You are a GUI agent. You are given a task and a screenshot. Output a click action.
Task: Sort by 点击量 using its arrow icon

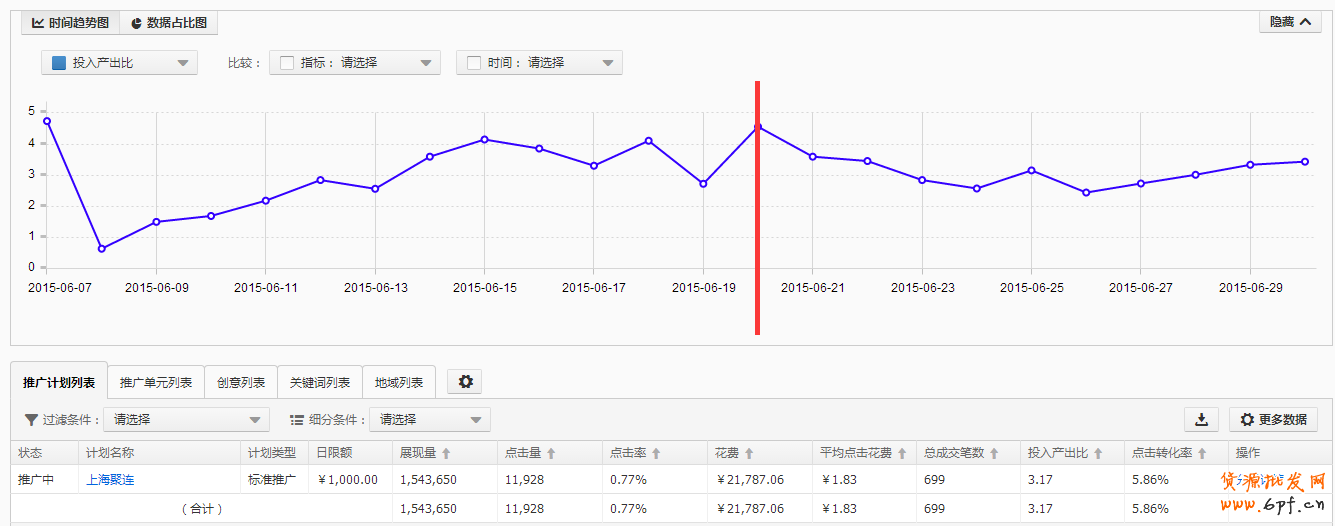click(x=551, y=453)
